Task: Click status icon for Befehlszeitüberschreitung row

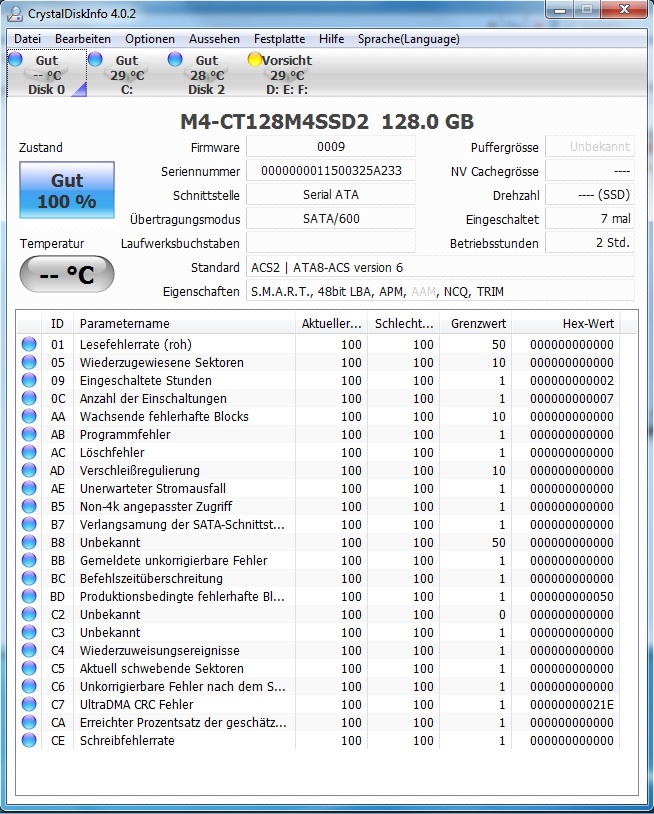Action: (29, 578)
